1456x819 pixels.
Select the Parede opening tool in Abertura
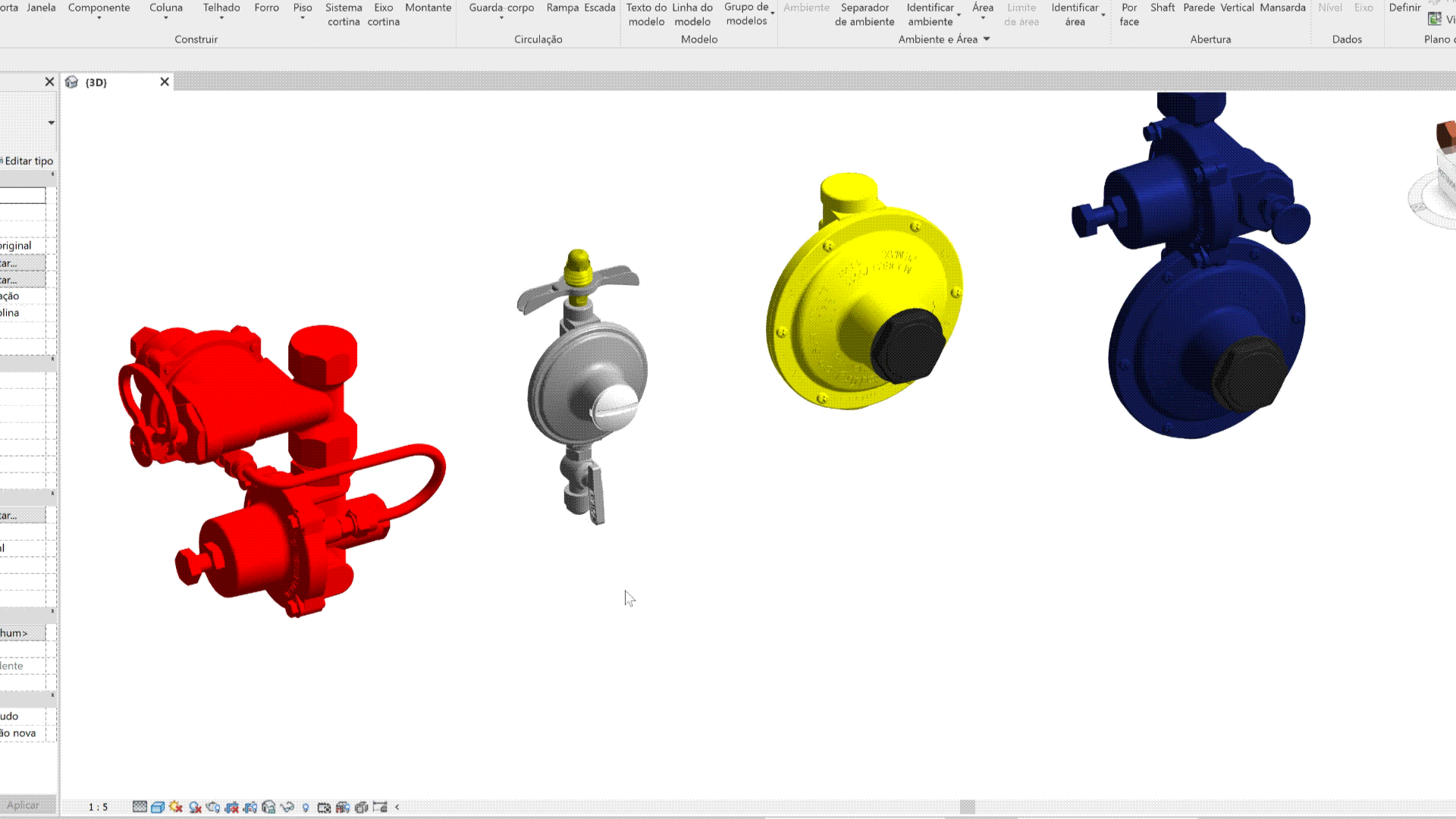click(x=1198, y=8)
